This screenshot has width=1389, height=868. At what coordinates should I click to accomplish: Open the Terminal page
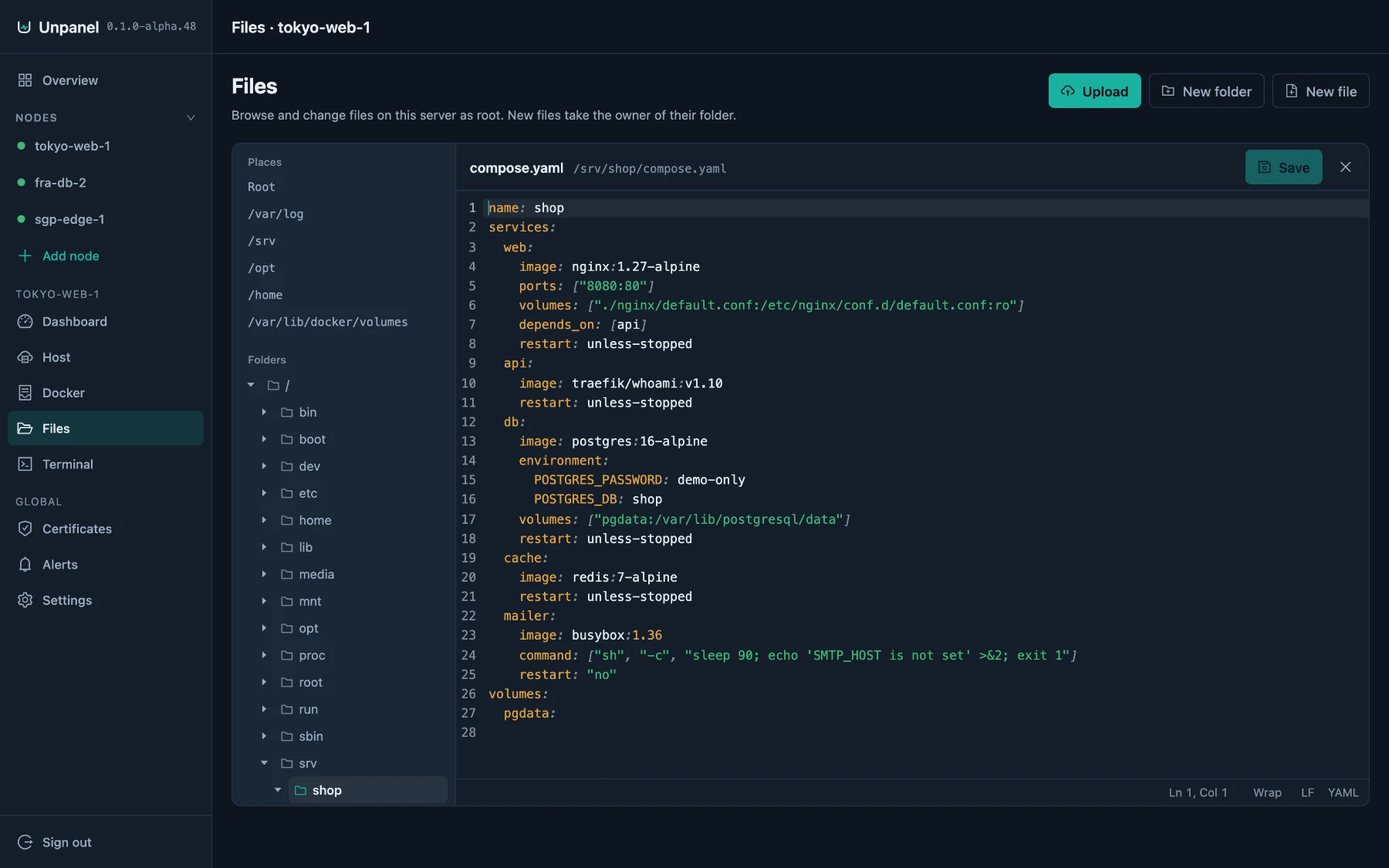106,464
